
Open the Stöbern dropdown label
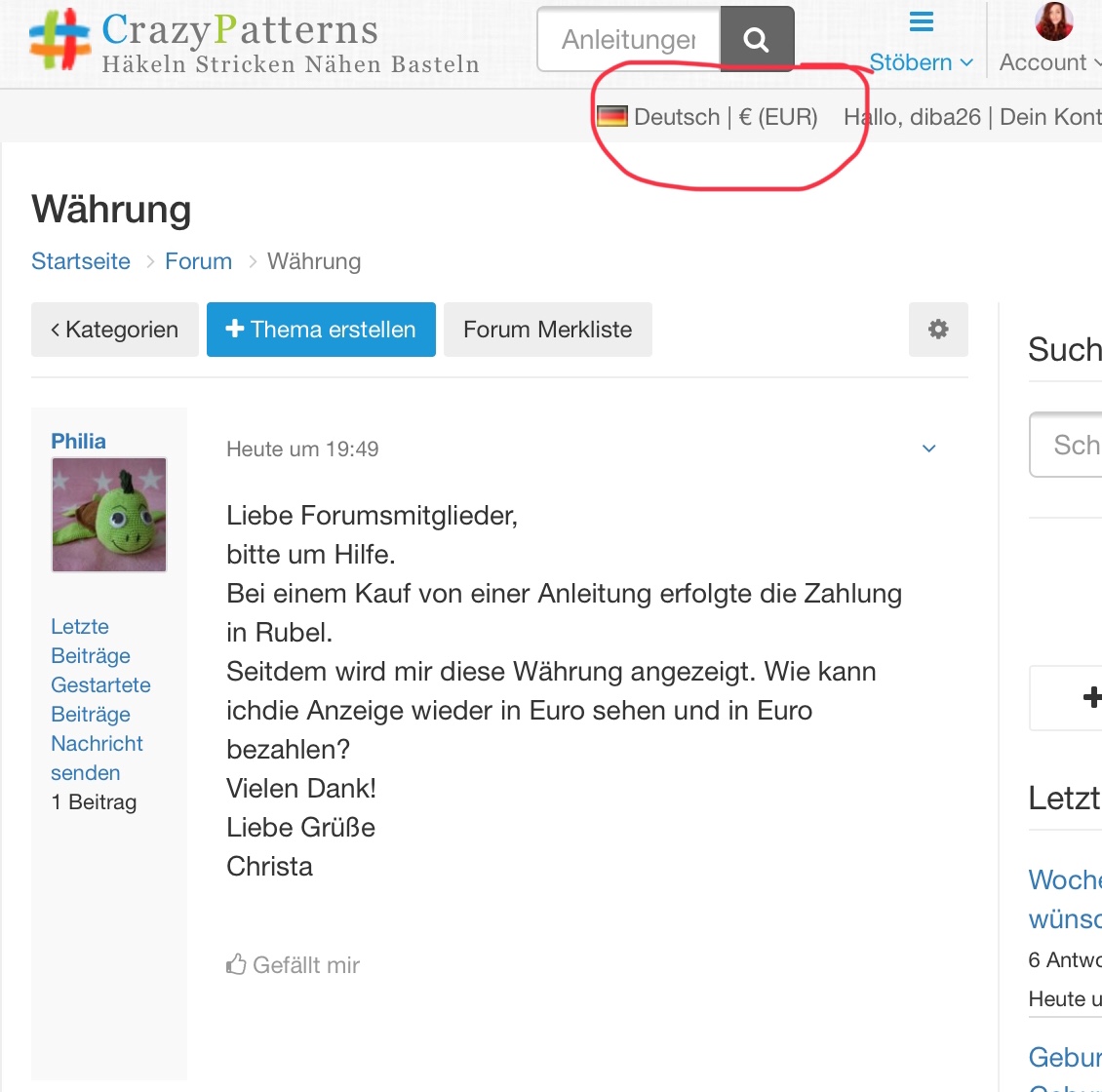tap(920, 62)
